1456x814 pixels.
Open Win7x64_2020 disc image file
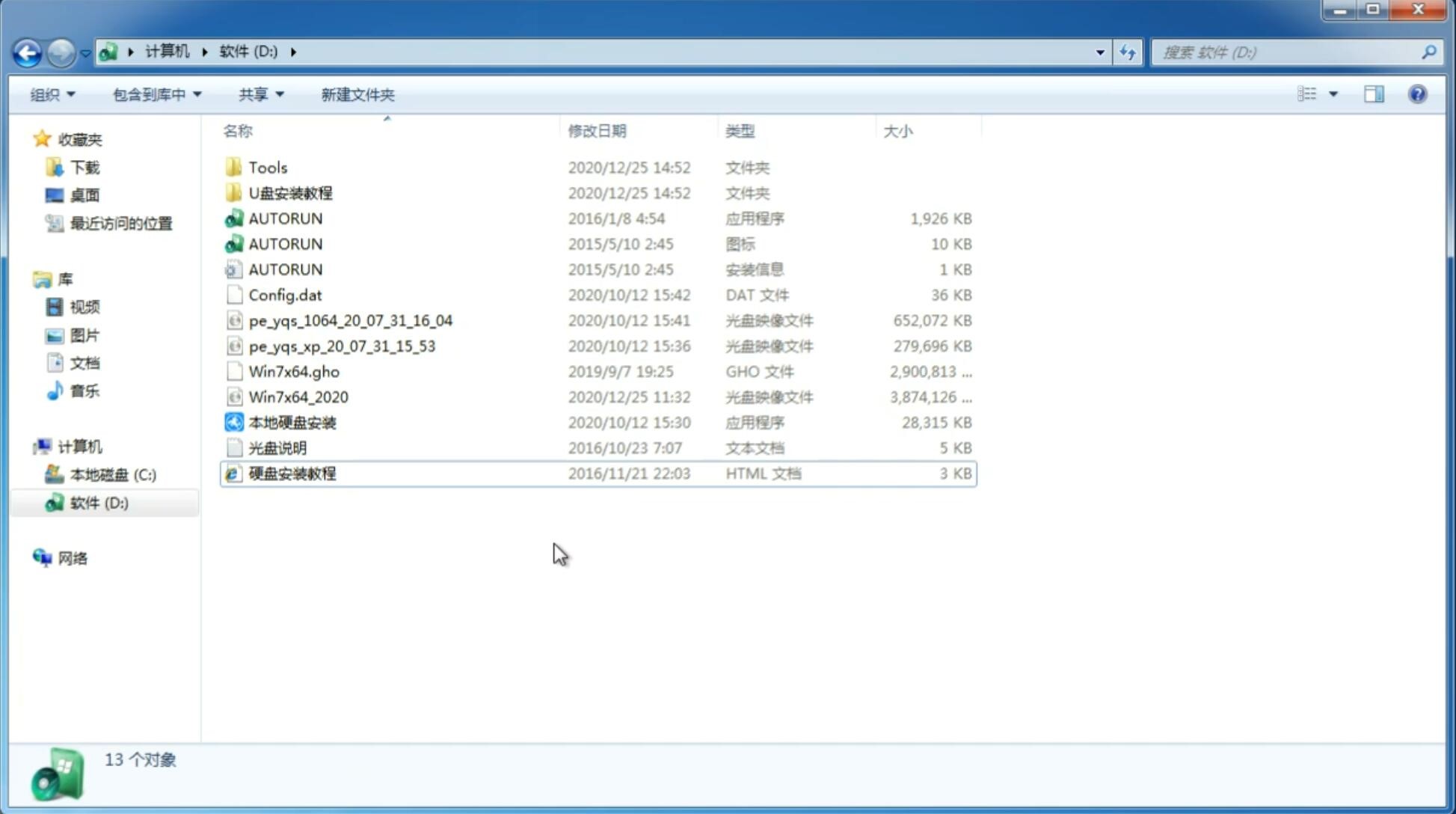point(298,396)
